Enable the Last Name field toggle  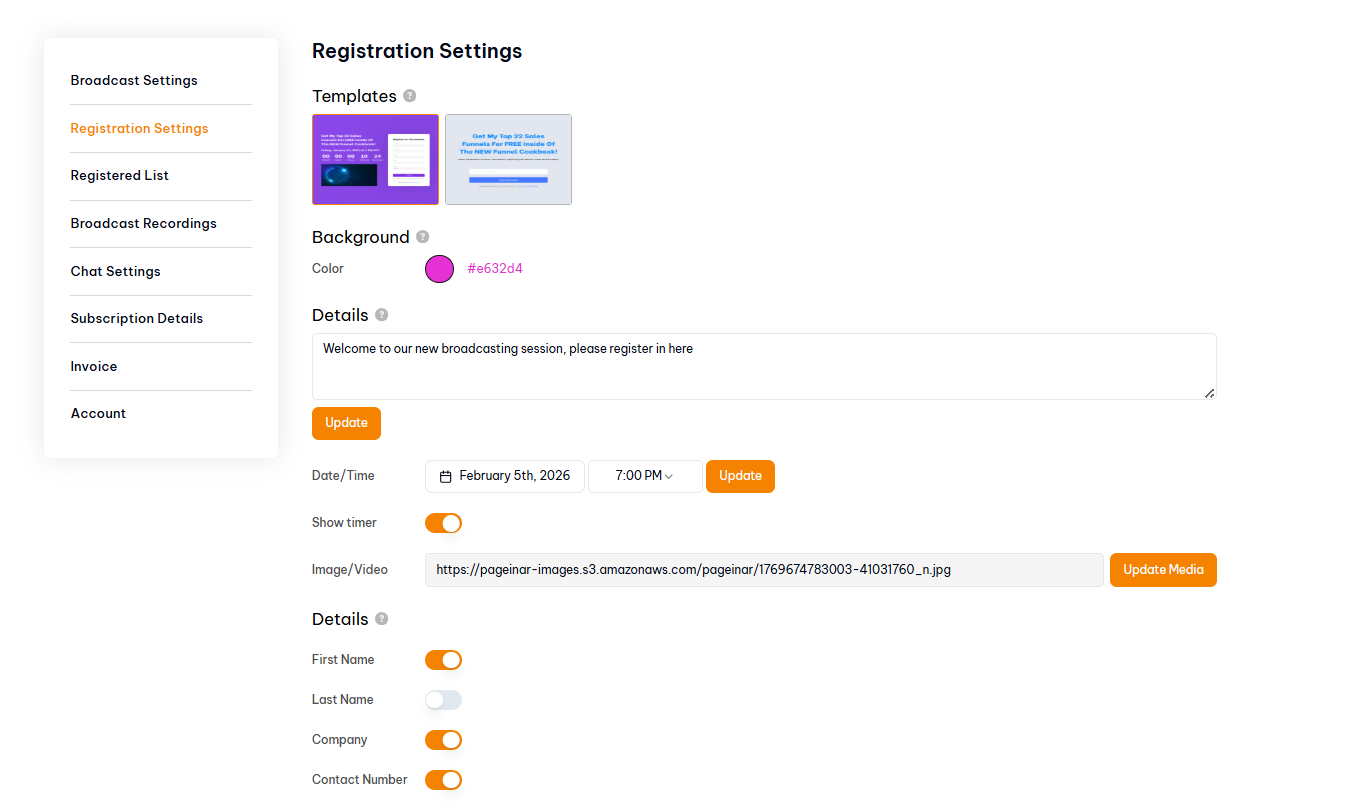[x=443, y=700]
